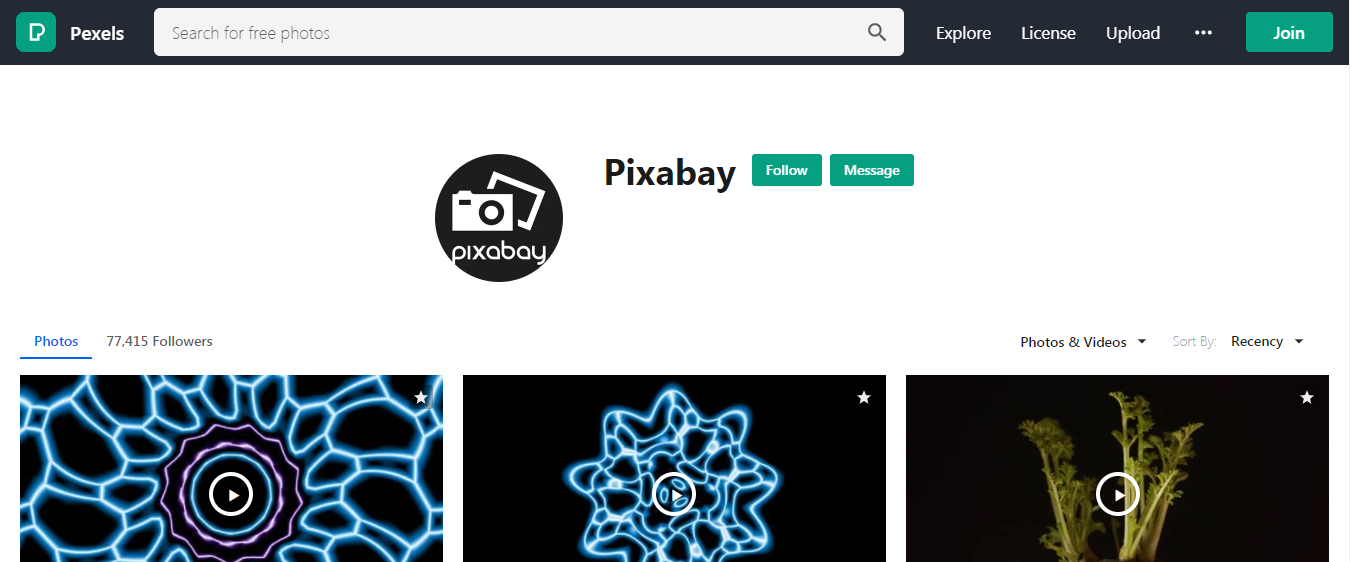Go to the License page
Image resolution: width=1350 pixels, height=562 pixels.
click(1048, 33)
